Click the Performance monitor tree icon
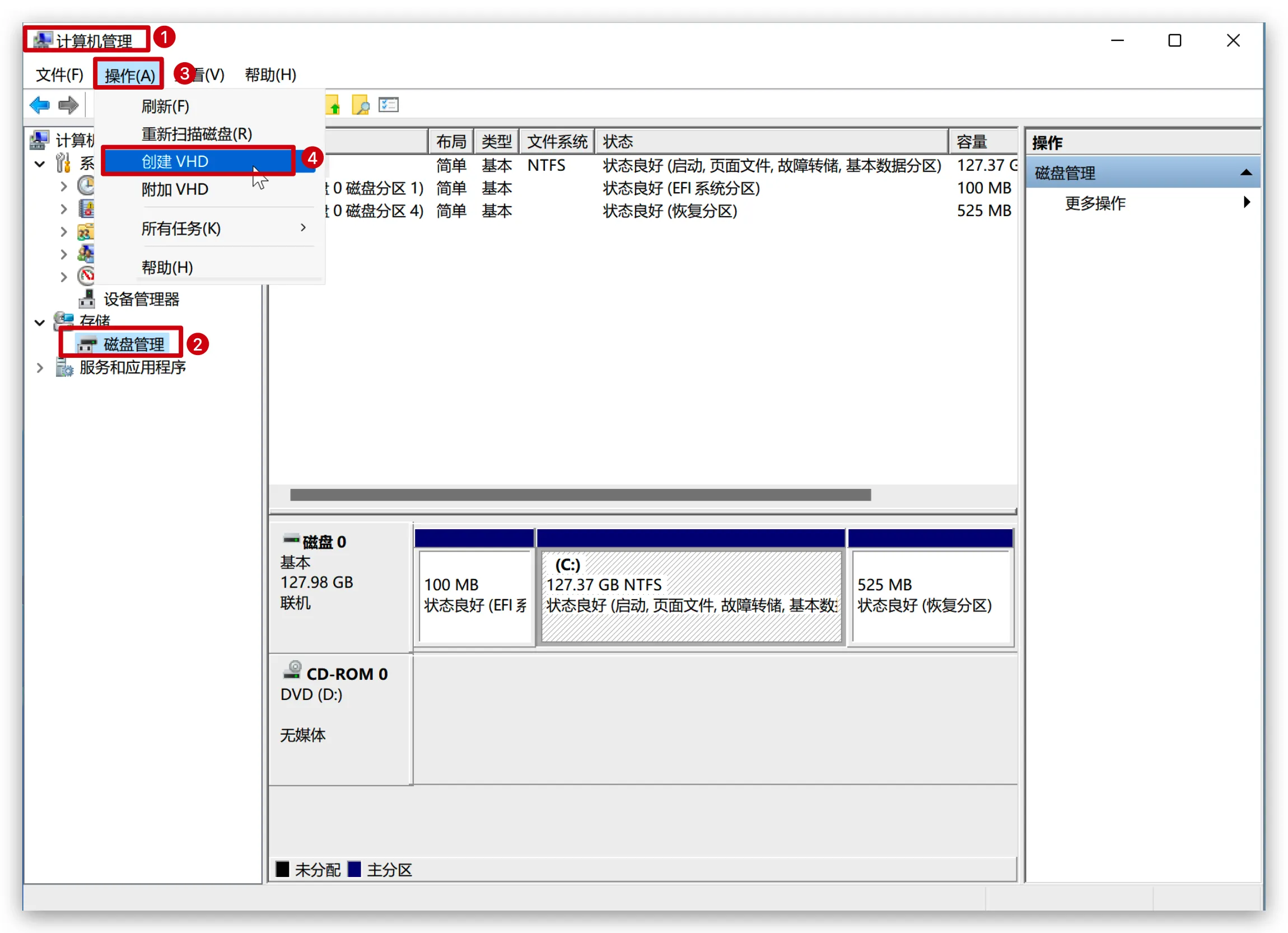The image size is (1288, 933). tap(86, 276)
